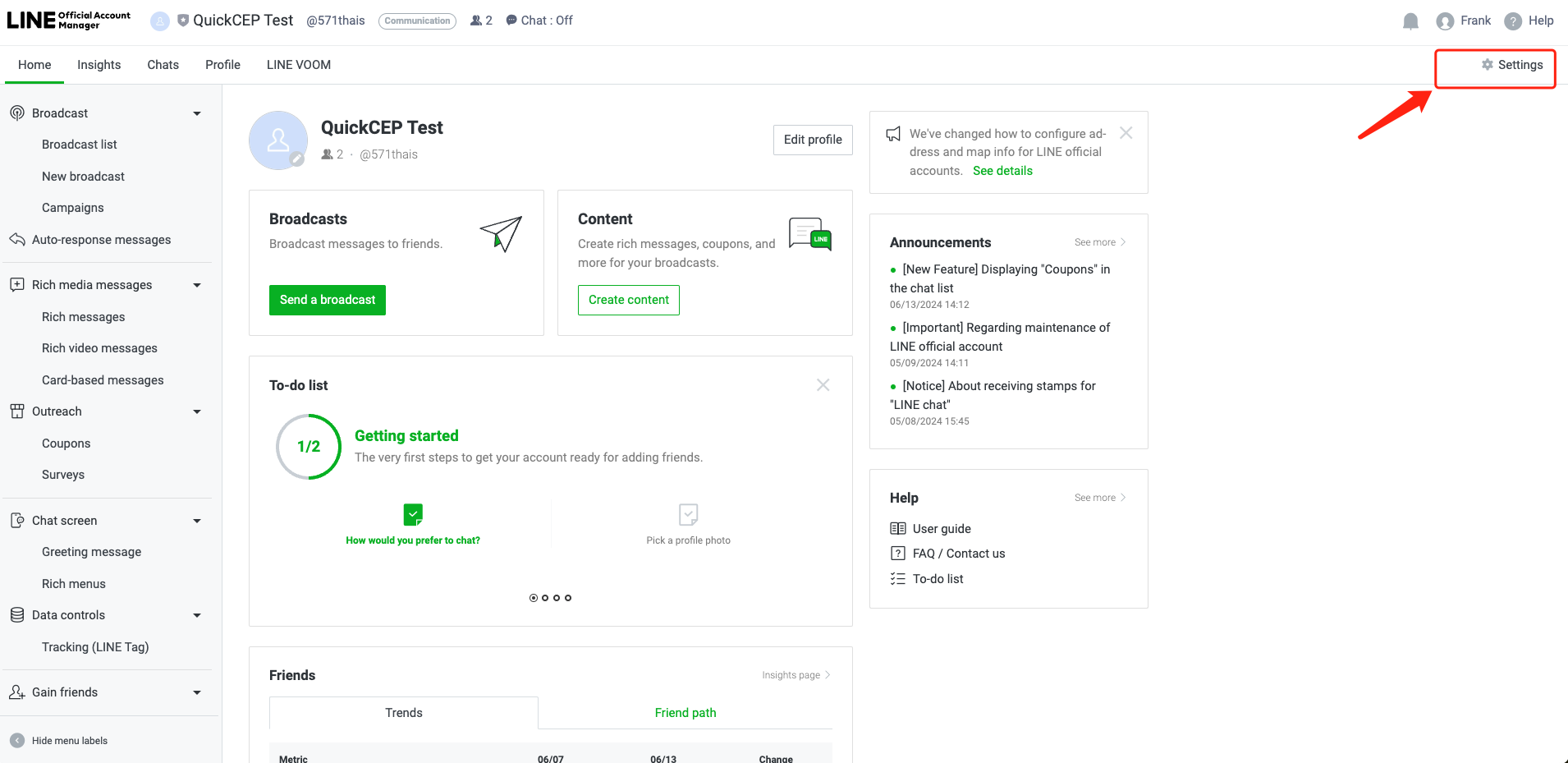Click the FAQ question box icon
Screen dimensions: 1568x763
pyautogui.click(x=898, y=554)
